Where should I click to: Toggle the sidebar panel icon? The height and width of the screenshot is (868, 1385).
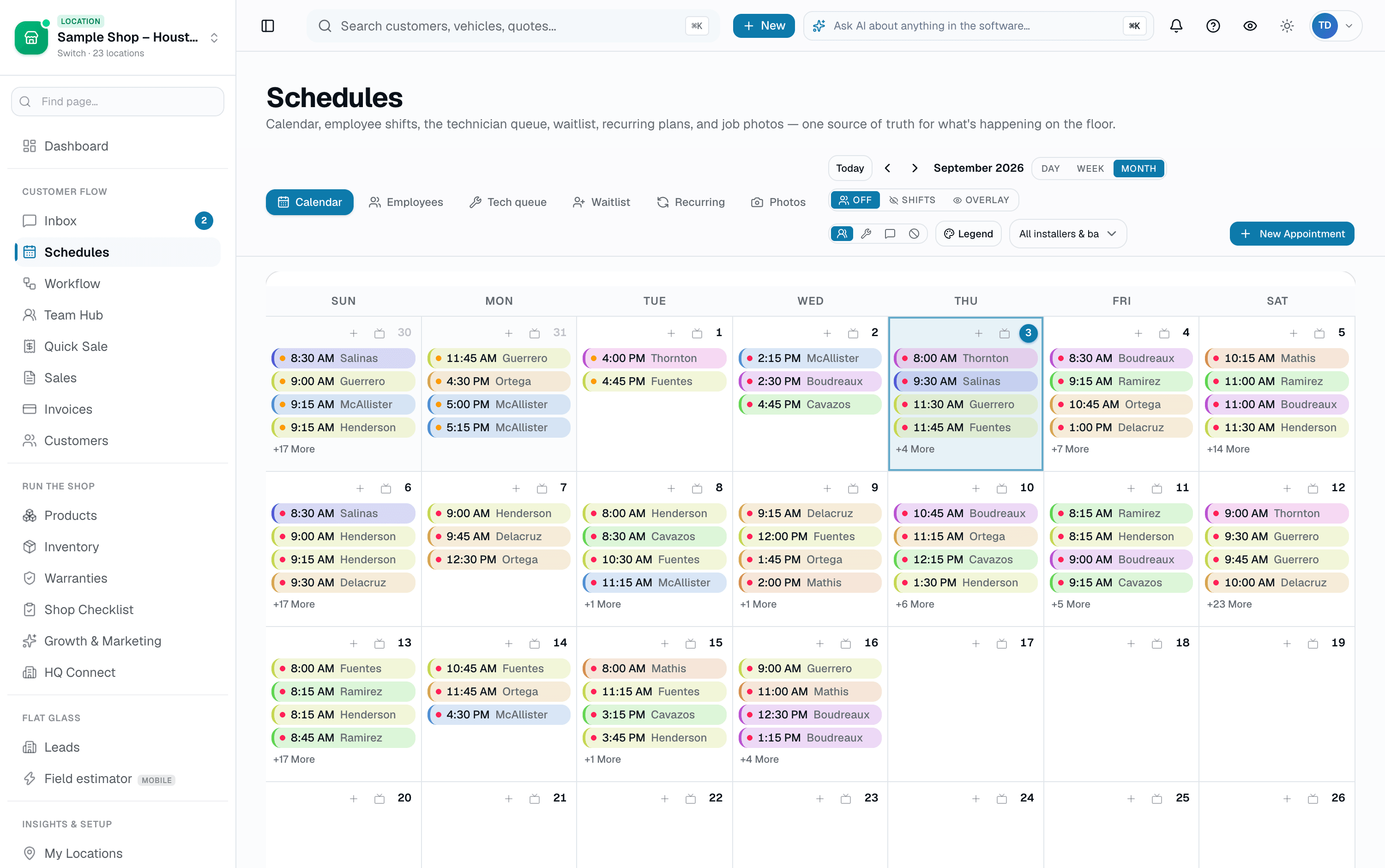coord(267,26)
